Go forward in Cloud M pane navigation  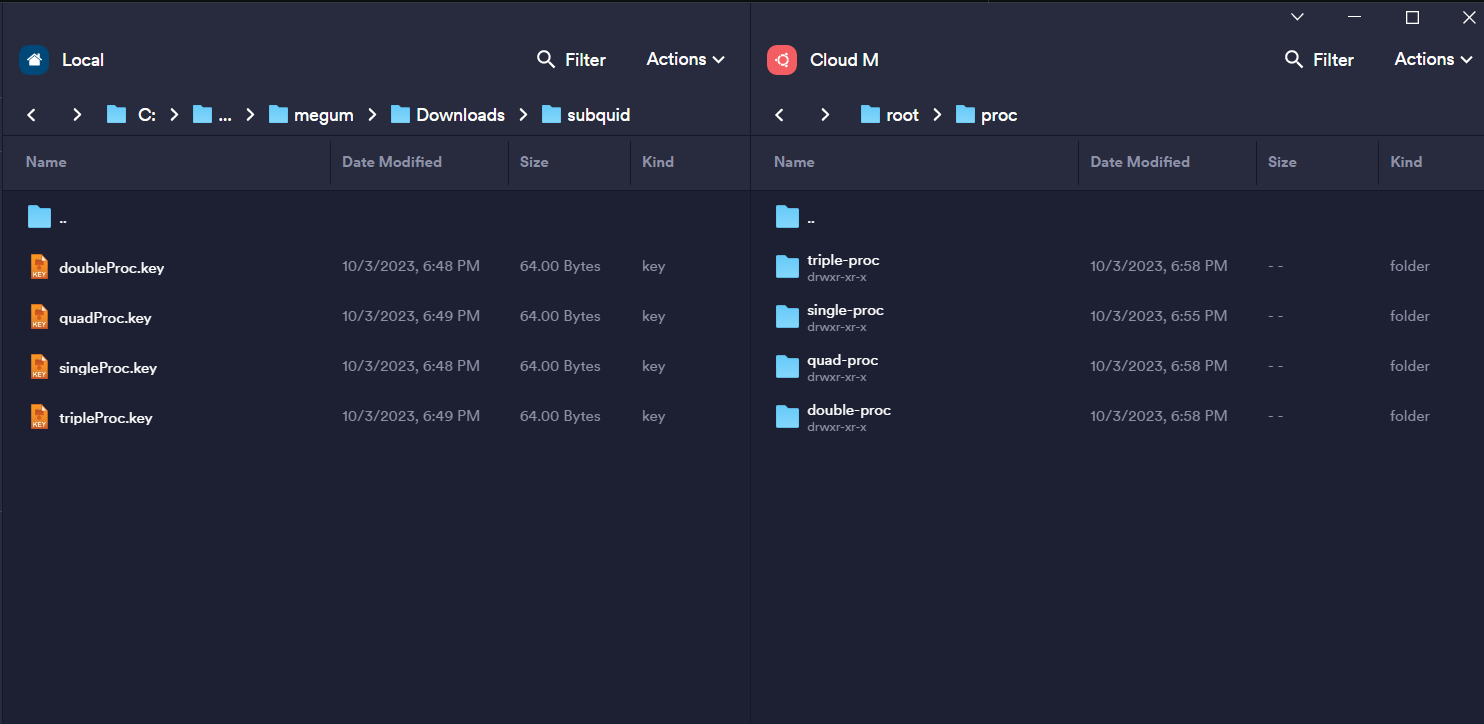825,115
